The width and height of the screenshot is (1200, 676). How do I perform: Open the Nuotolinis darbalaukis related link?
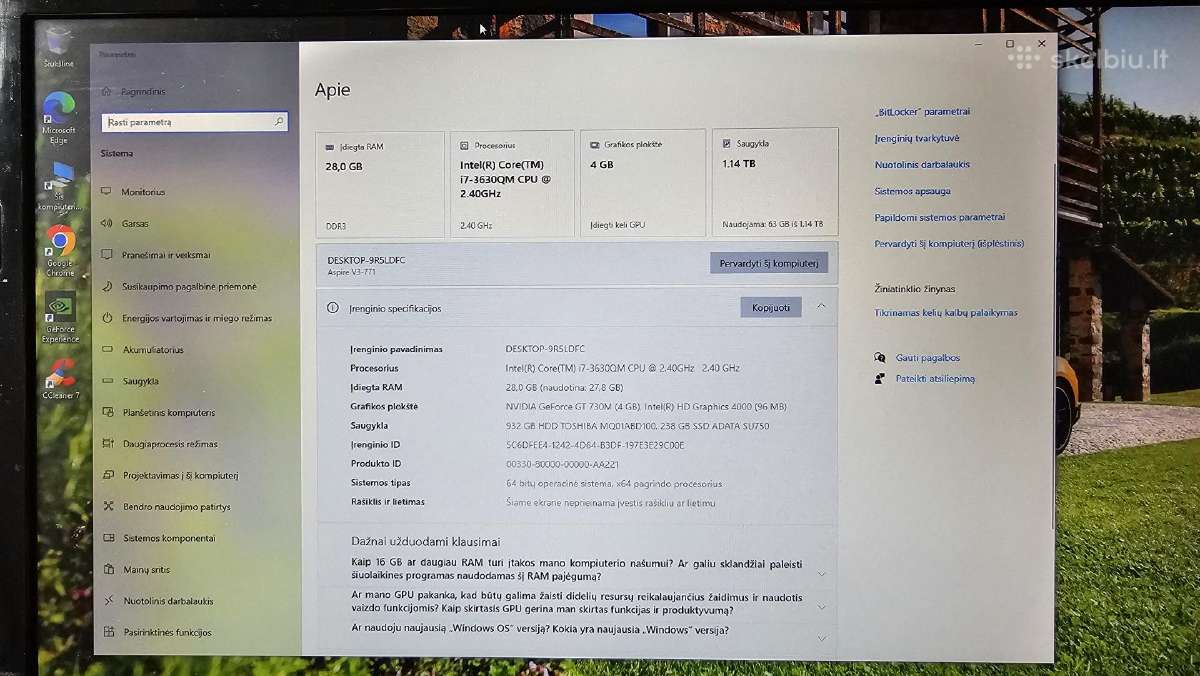pos(922,164)
